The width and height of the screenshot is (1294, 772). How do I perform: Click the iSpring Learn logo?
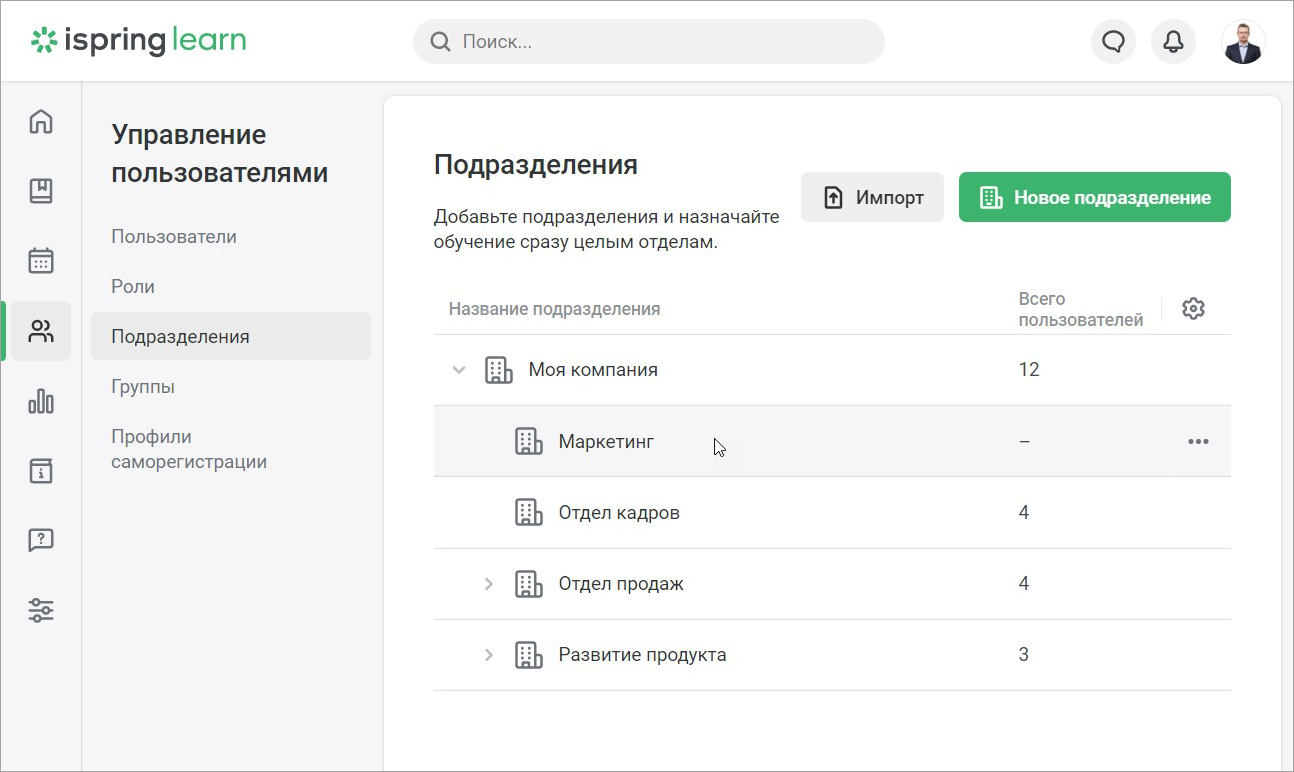(138, 41)
